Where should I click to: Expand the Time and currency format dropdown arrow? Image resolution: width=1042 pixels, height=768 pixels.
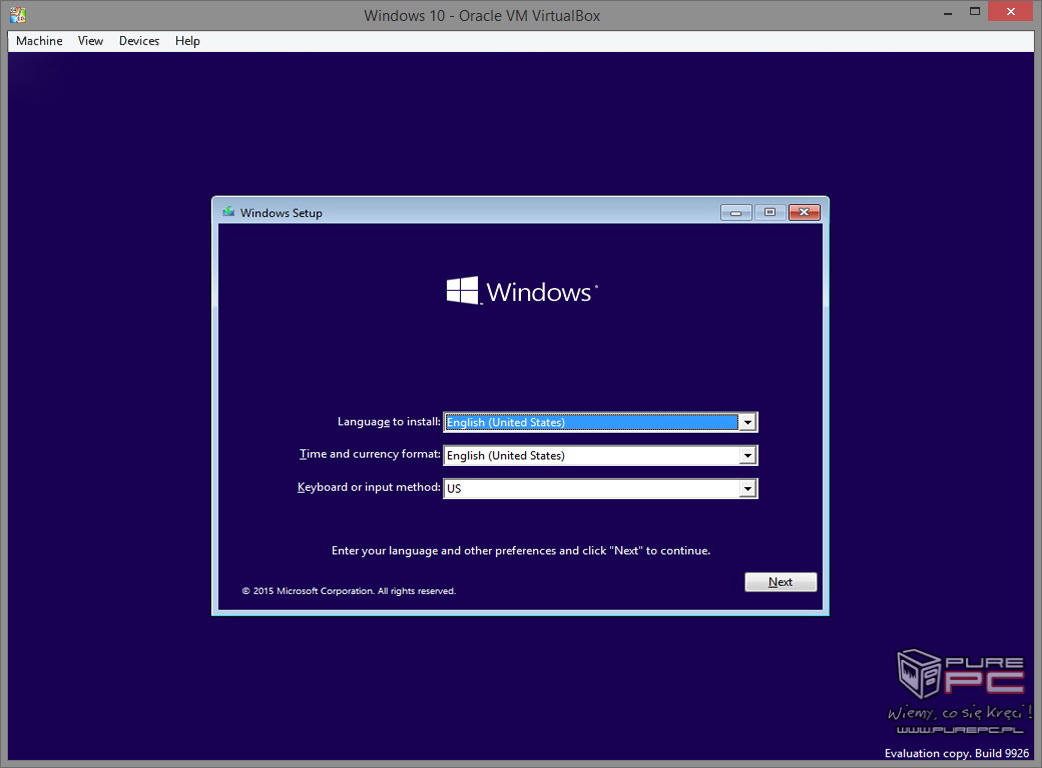pyautogui.click(x=748, y=456)
